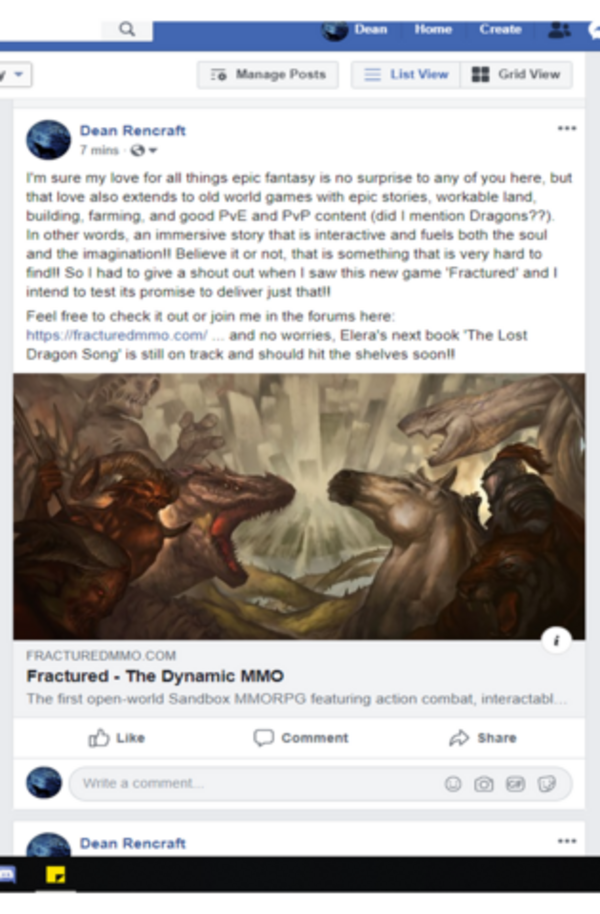Viewport: 600px width, 914px height.
Task: Attach a photo with the camera icon
Action: [483, 784]
